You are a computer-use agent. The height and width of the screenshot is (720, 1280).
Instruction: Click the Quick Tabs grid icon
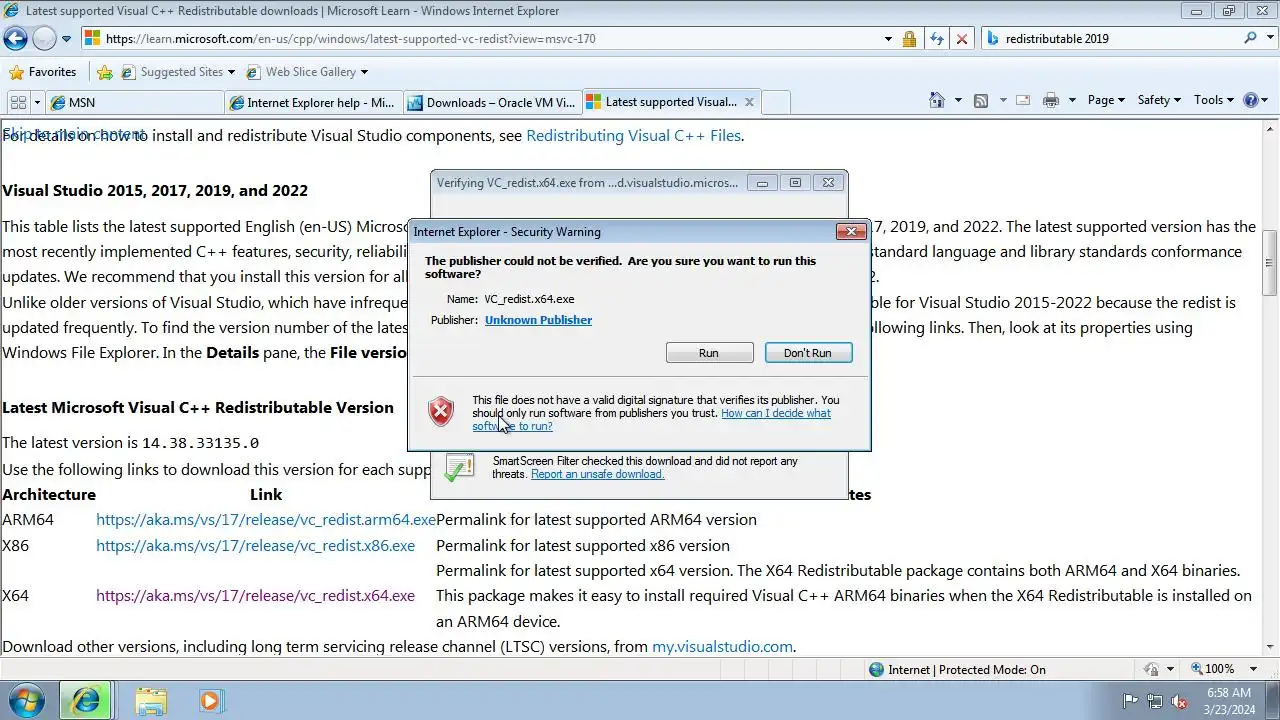(x=18, y=102)
